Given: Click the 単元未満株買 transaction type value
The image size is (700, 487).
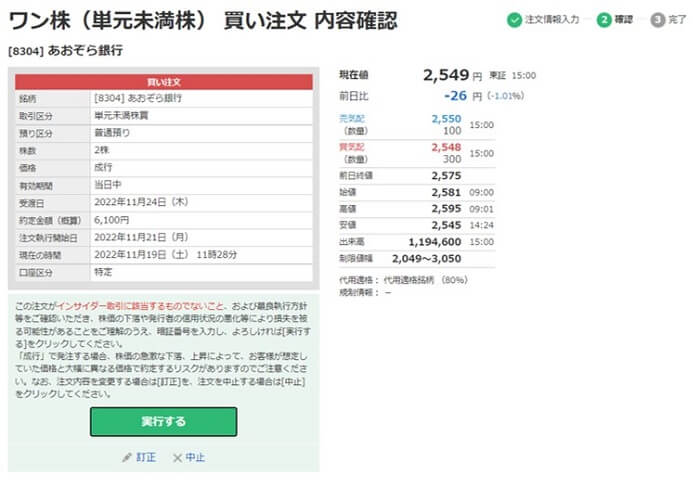Looking at the screenshot, I should click(121, 116).
